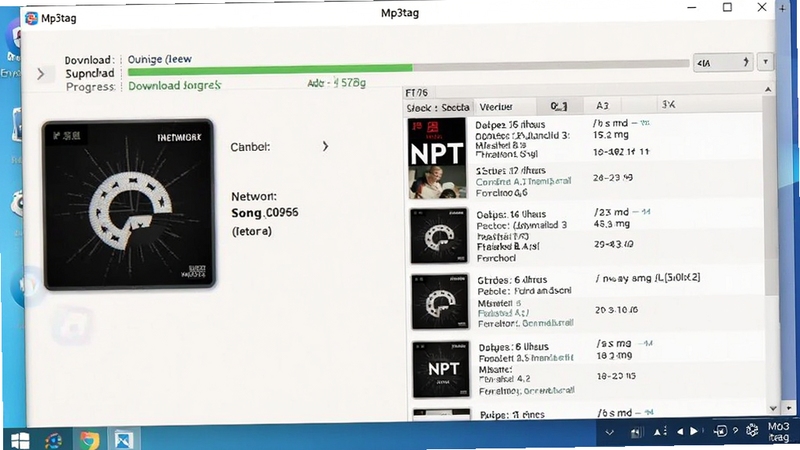The image size is (800, 450).
Task: Click the partially visible Pulpe: 1l rlnes entry
Action: click(512, 415)
